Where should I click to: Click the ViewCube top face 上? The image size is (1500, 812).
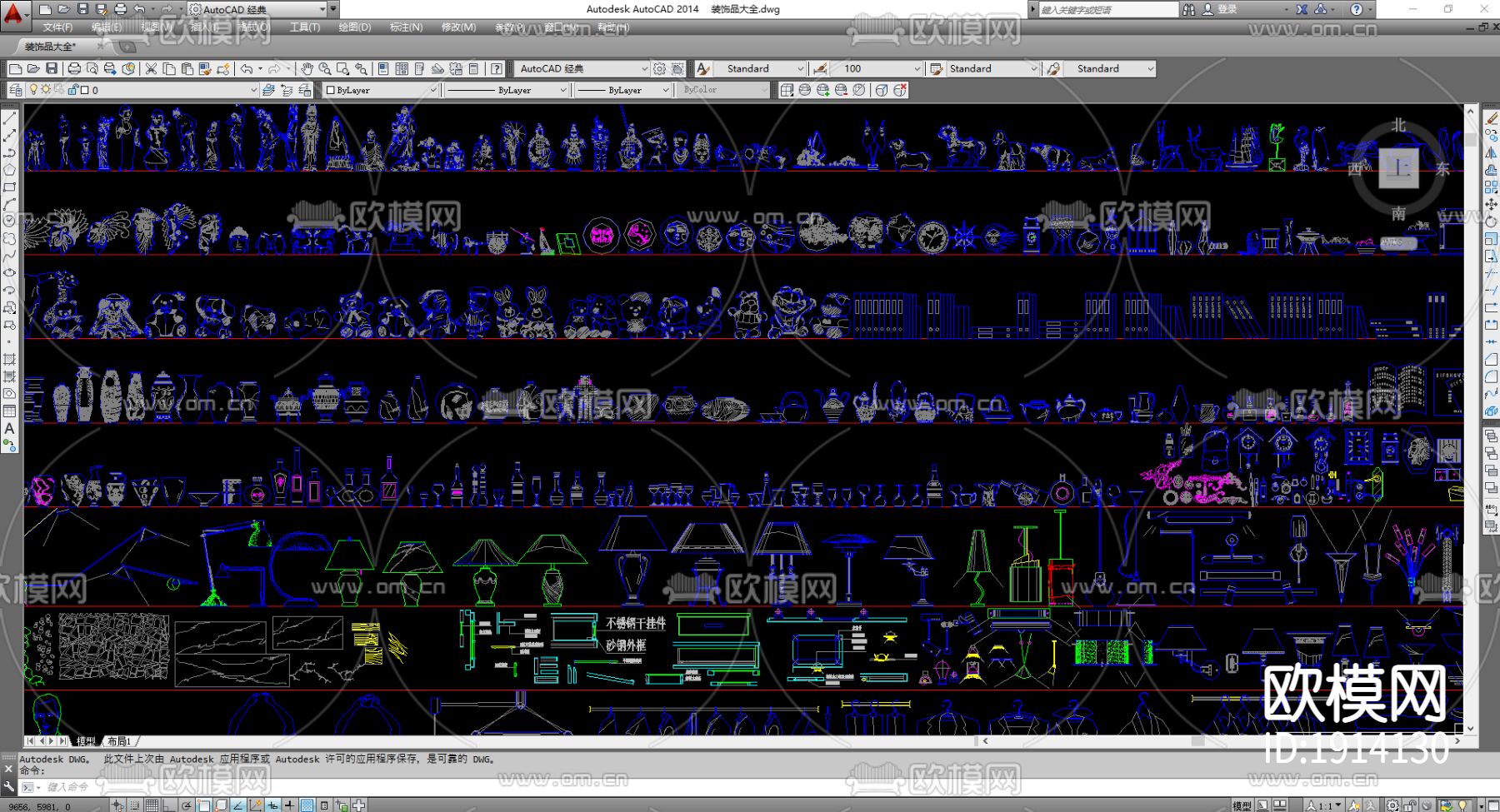(x=1400, y=169)
